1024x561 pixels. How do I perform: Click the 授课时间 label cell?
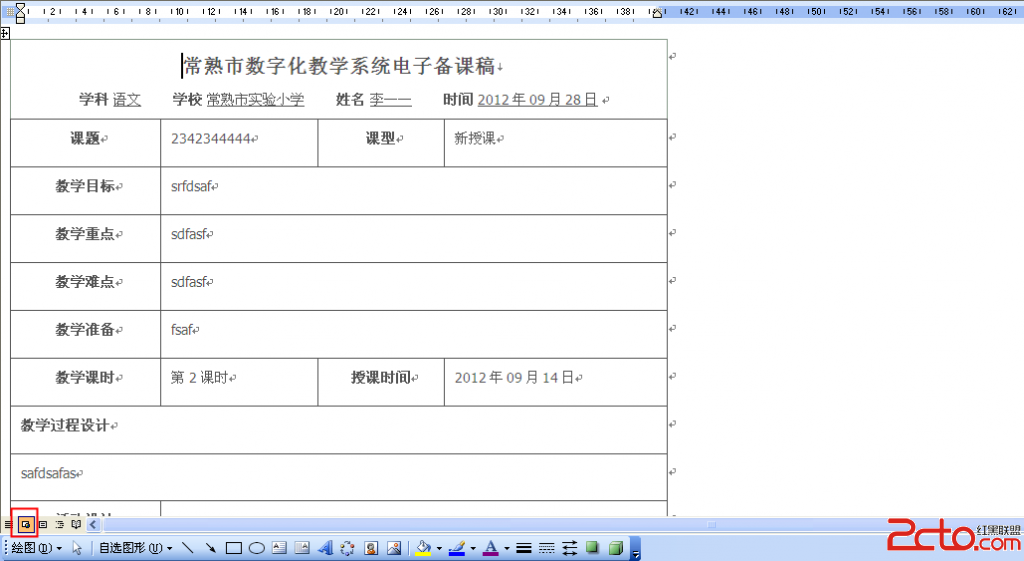coord(381,382)
